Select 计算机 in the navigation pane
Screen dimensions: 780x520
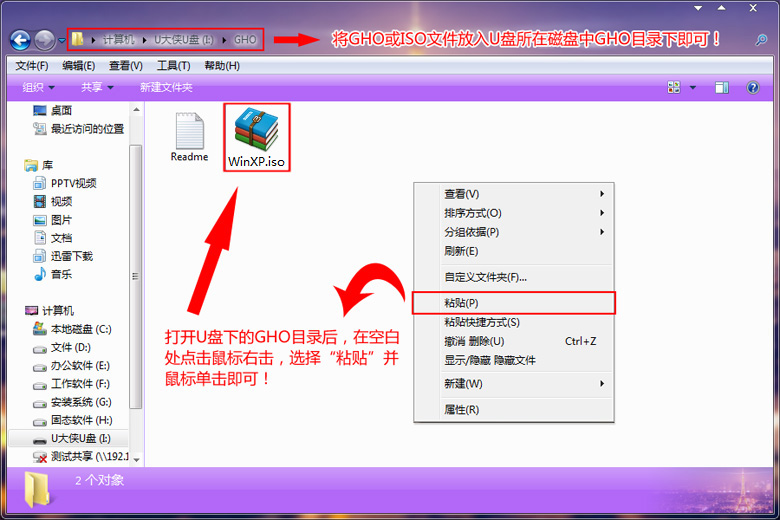[x=49, y=311]
